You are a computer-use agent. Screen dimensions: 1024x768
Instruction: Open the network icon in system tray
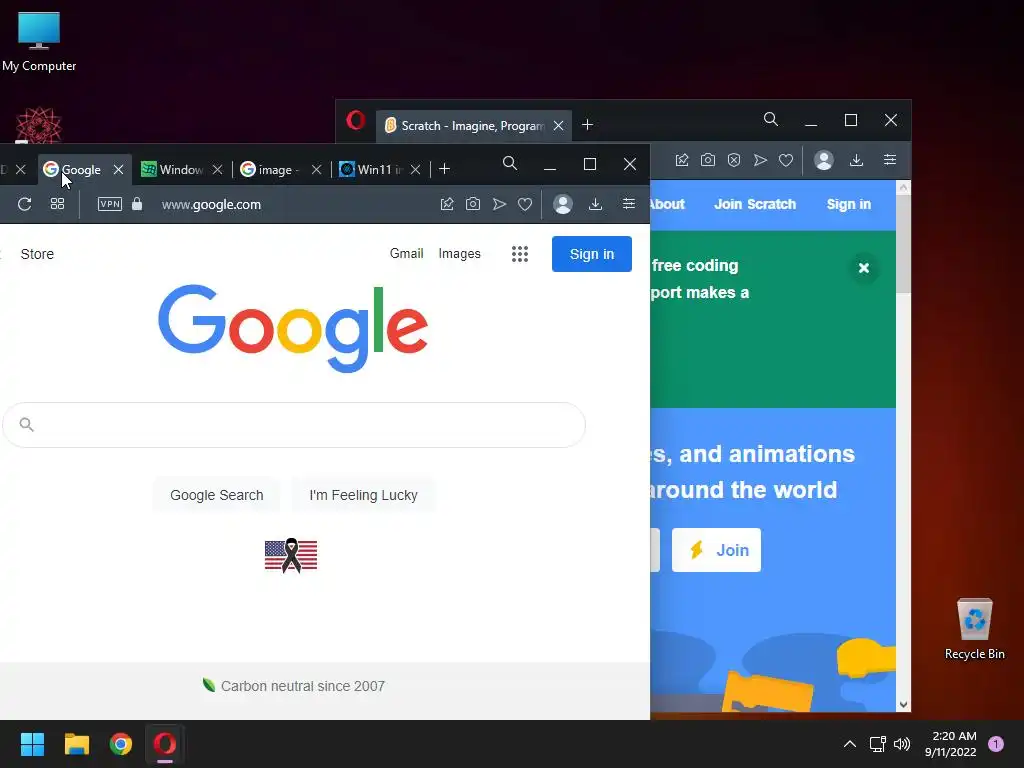coord(877,744)
